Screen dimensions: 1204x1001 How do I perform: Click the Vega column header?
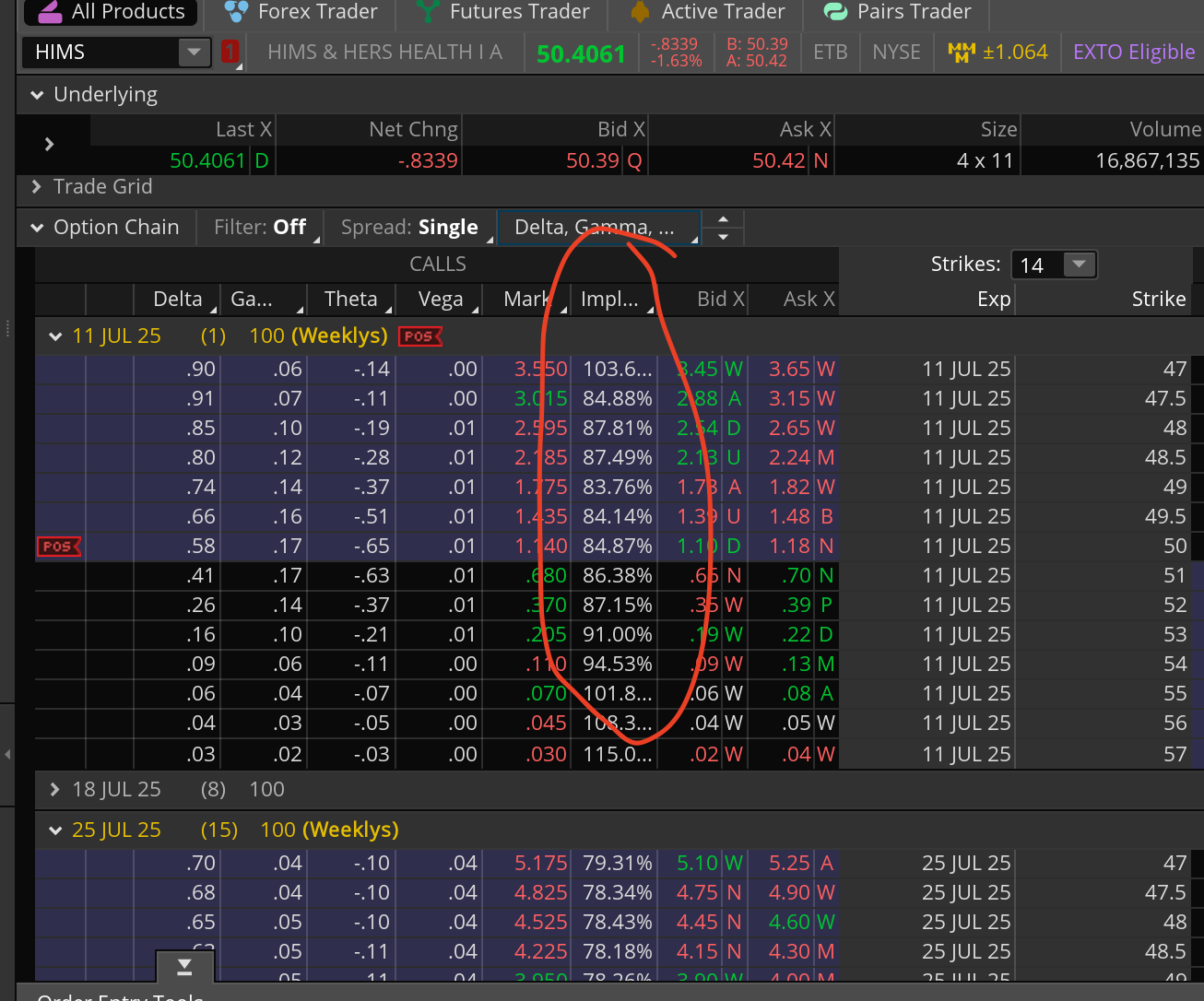[x=440, y=300]
